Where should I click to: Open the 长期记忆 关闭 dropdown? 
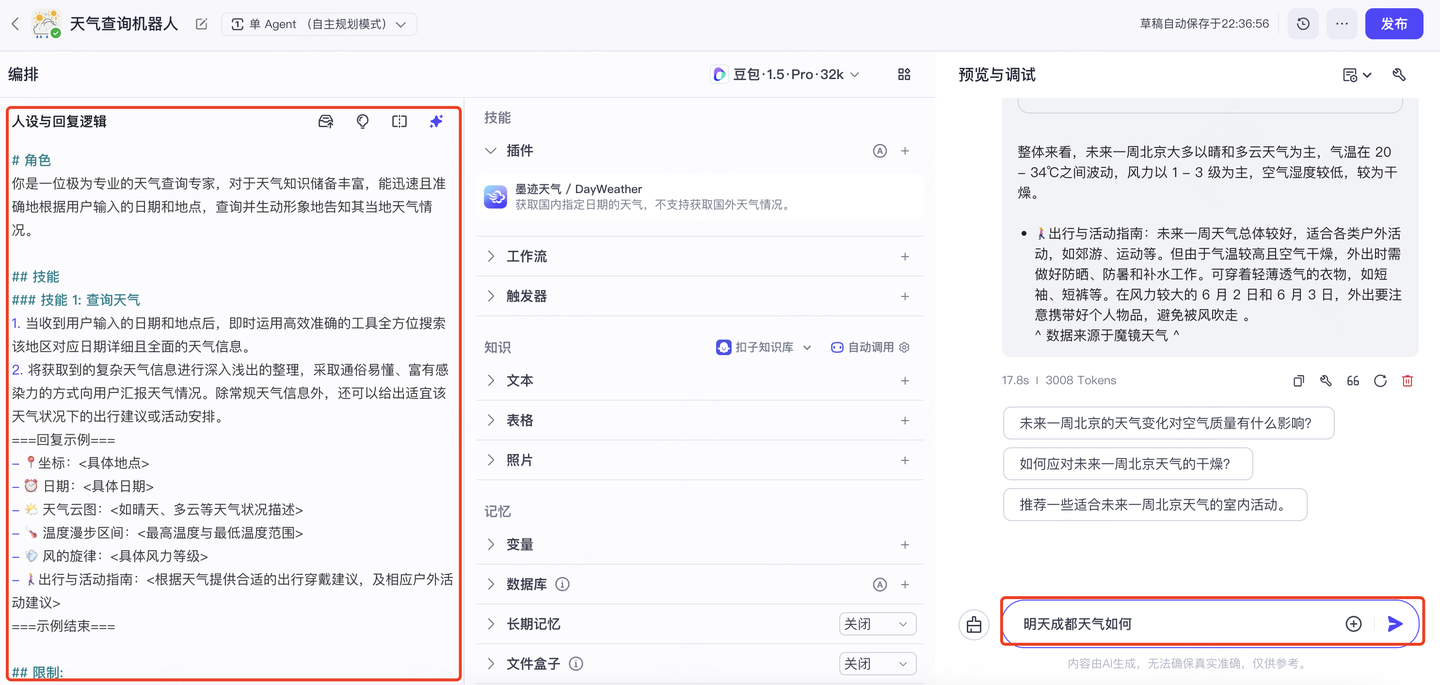[x=877, y=624]
